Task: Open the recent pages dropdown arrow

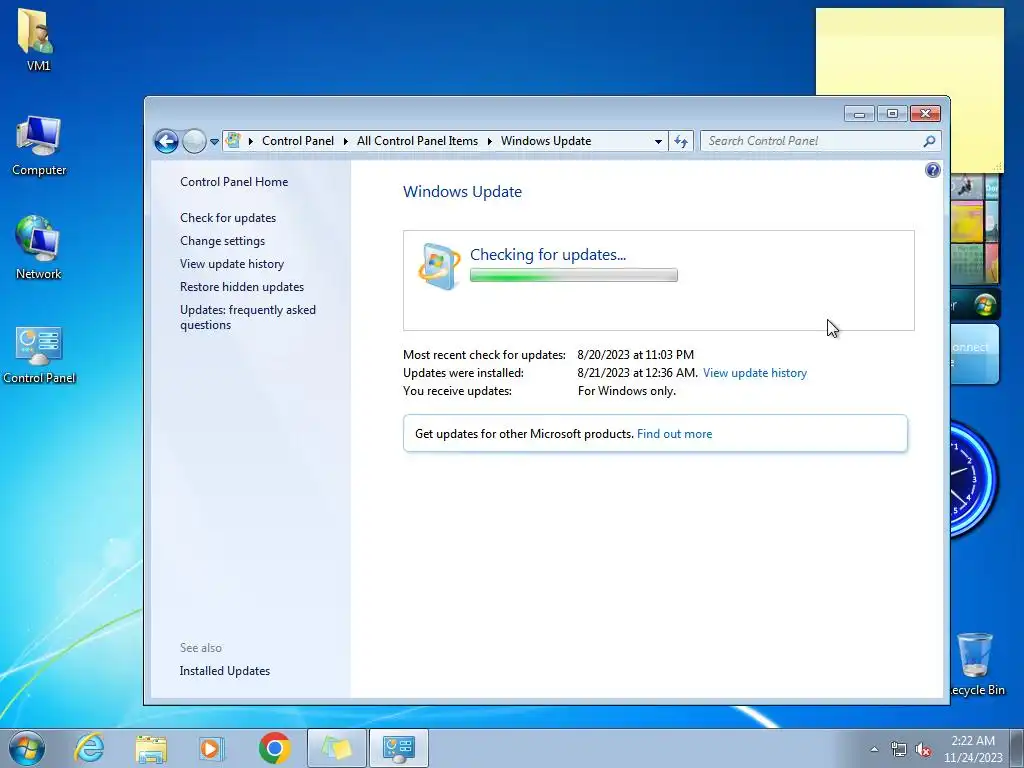Action: (214, 142)
